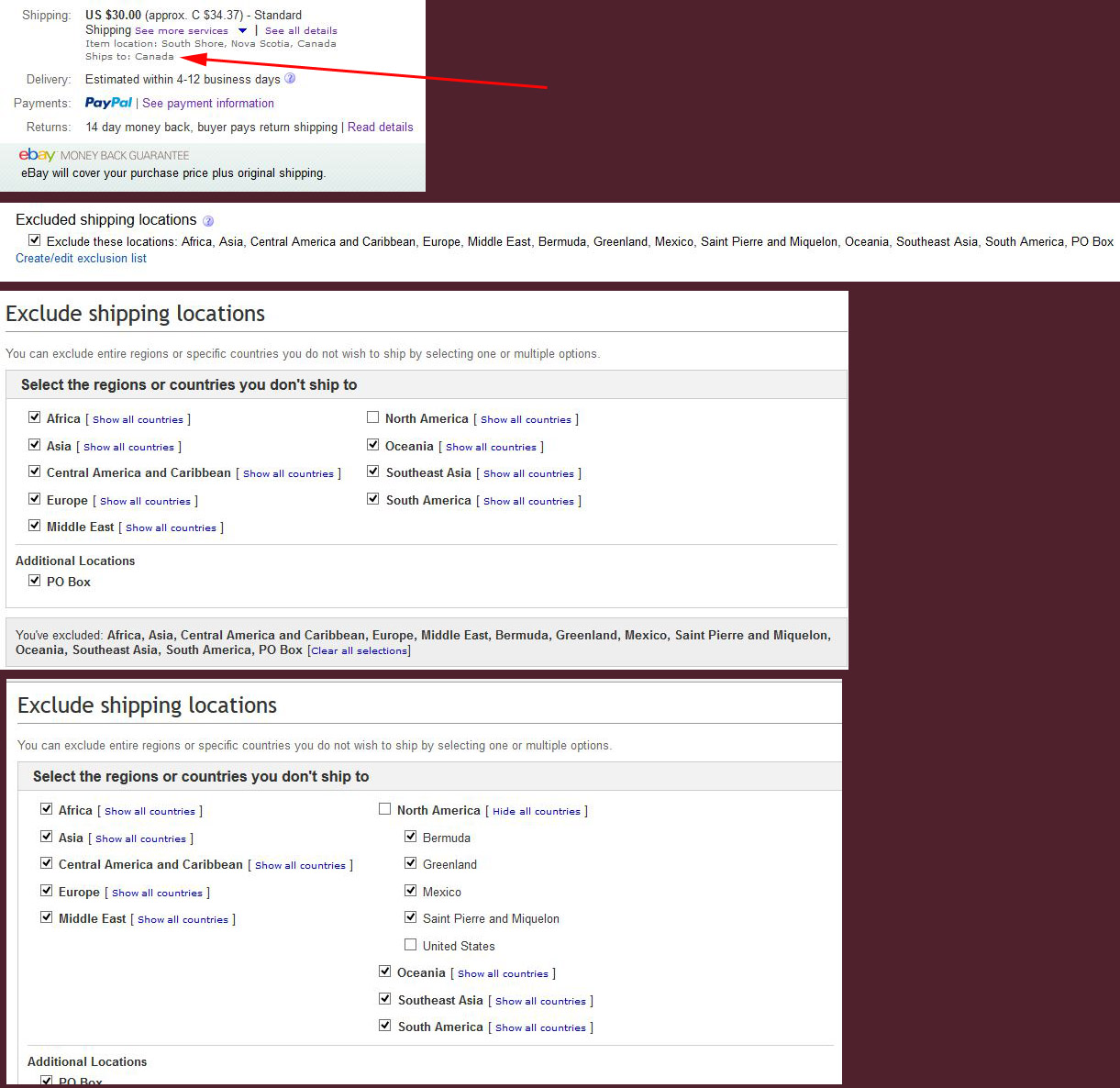This screenshot has height=1088, width=1120.
Task: Open Read details for returns policy
Action: (x=380, y=128)
